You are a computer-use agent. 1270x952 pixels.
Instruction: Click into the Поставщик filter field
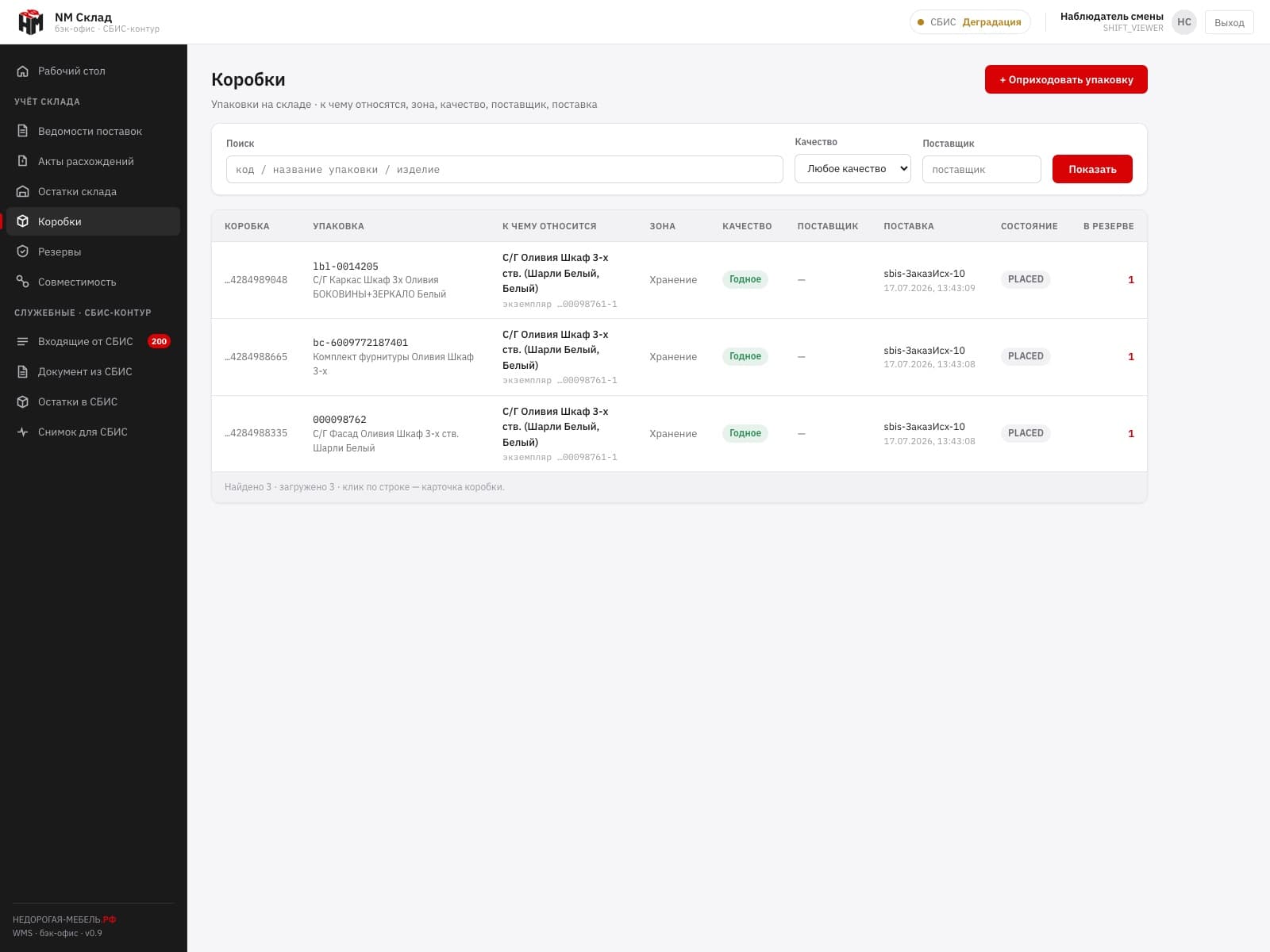click(981, 170)
